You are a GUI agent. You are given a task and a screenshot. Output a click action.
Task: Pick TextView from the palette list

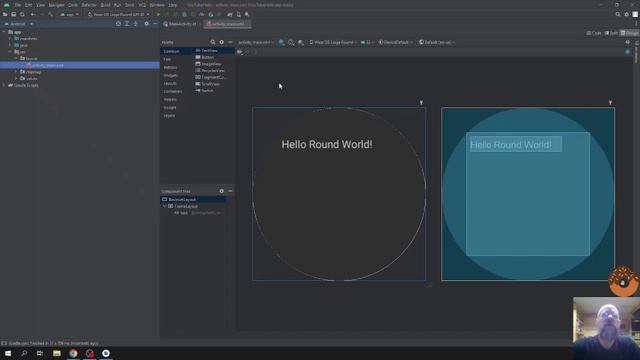[x=207, y=51]
